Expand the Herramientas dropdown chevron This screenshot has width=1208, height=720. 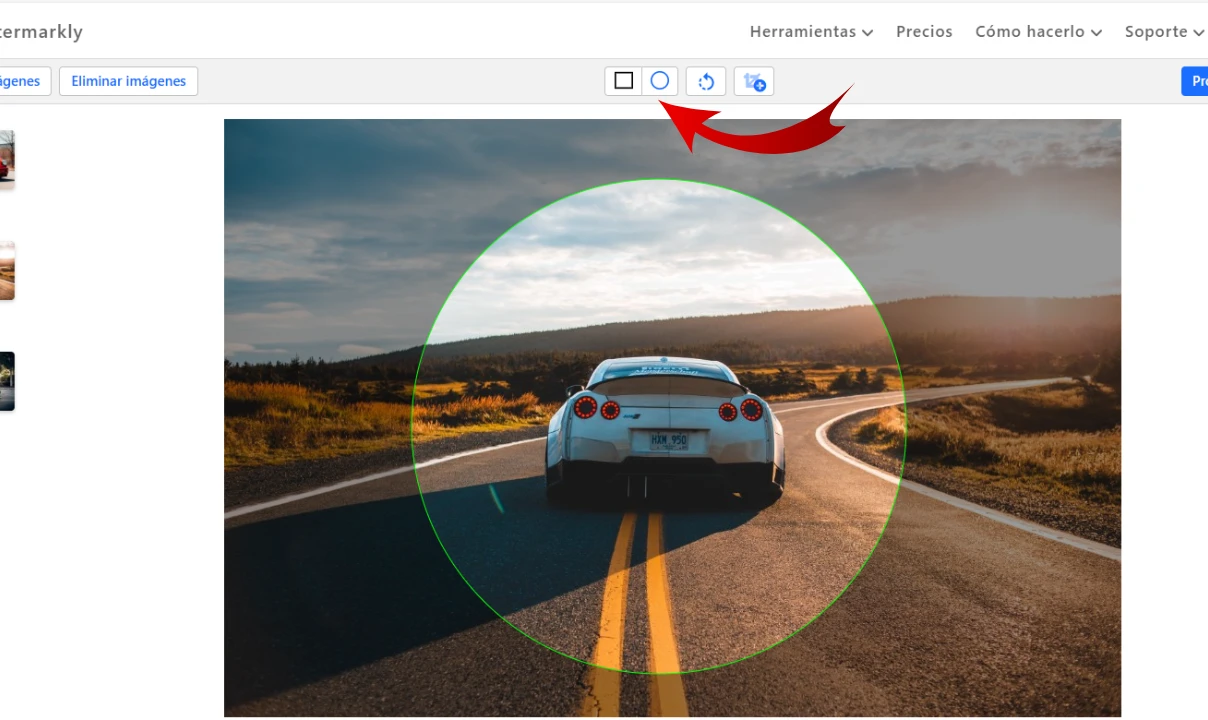point(867,33)
